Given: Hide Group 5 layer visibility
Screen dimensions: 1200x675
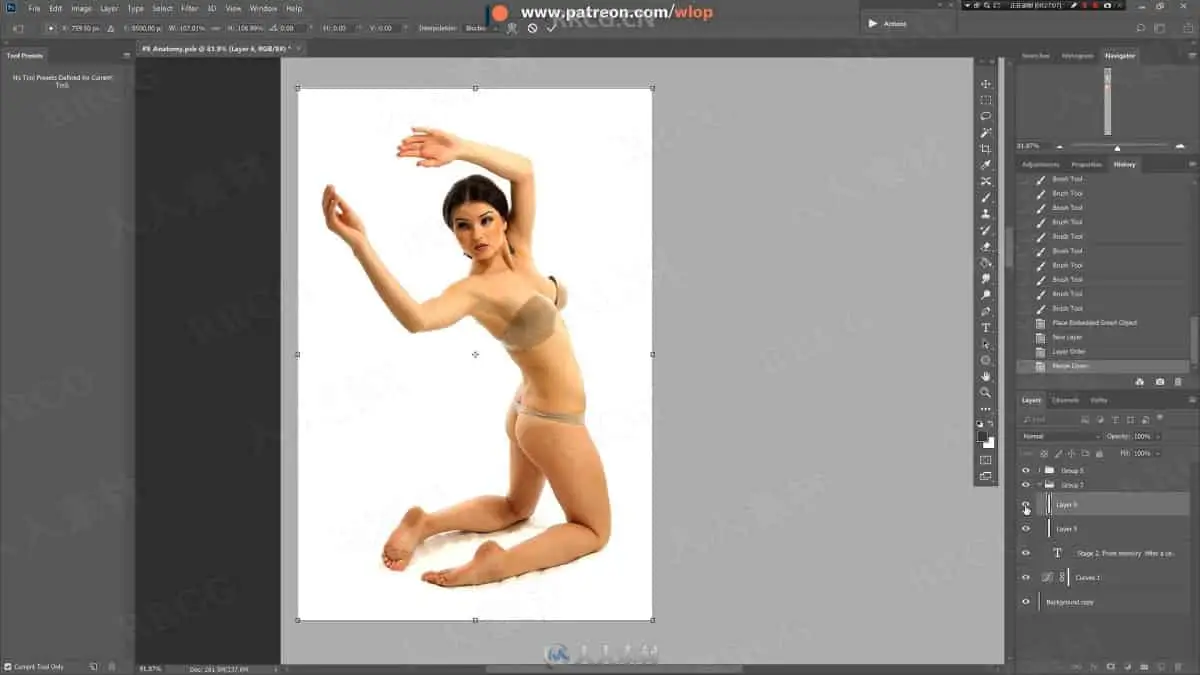Looking at the screenshot, I should click(1025, 470).
